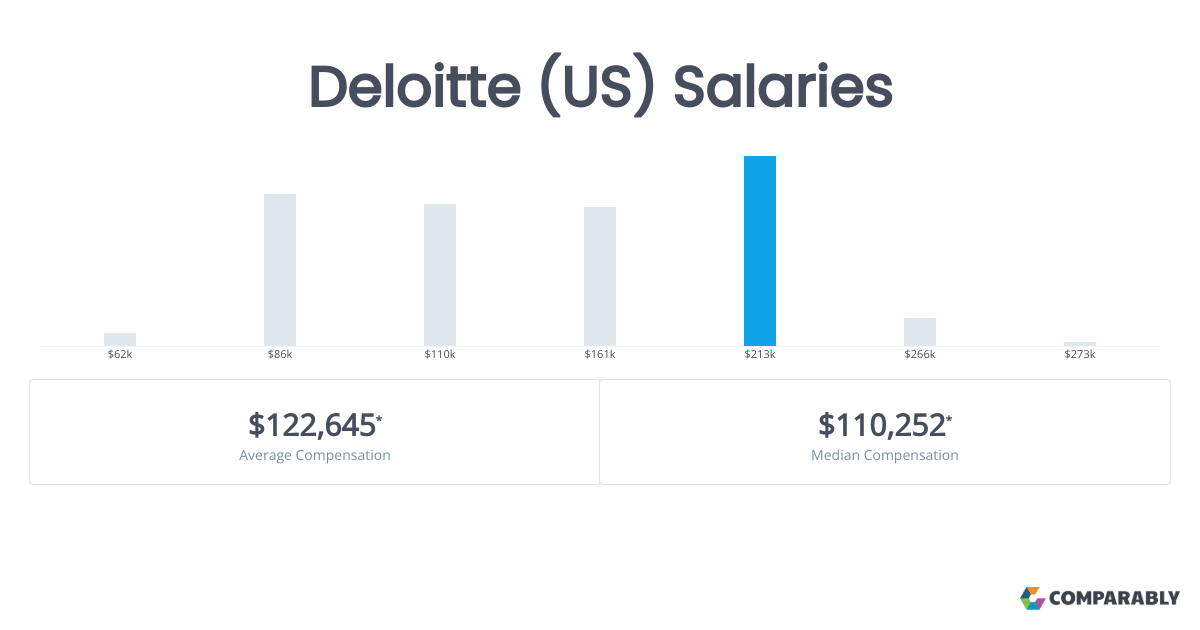The height and width of the screenshot is (630, 1200).
Task: Click the $110k axis label
Action: click(x=440, y=355)
